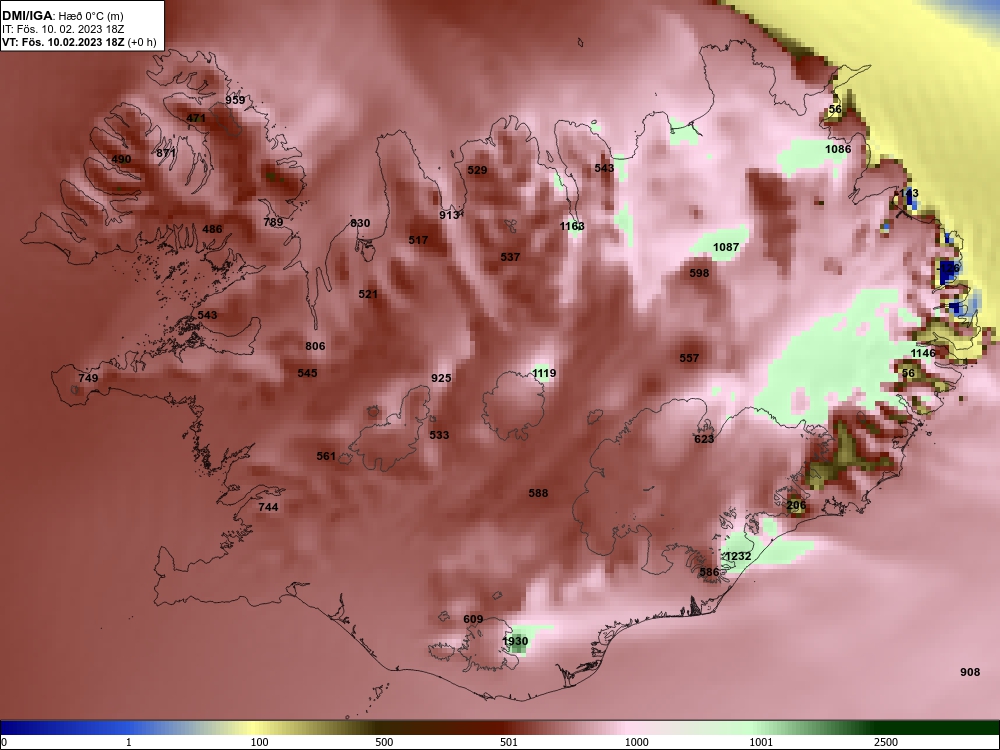Click the 1086 label in the northeast
The height and width of the screenshot is (750, 1000).
pyautogui.click(x=838, y=149)
